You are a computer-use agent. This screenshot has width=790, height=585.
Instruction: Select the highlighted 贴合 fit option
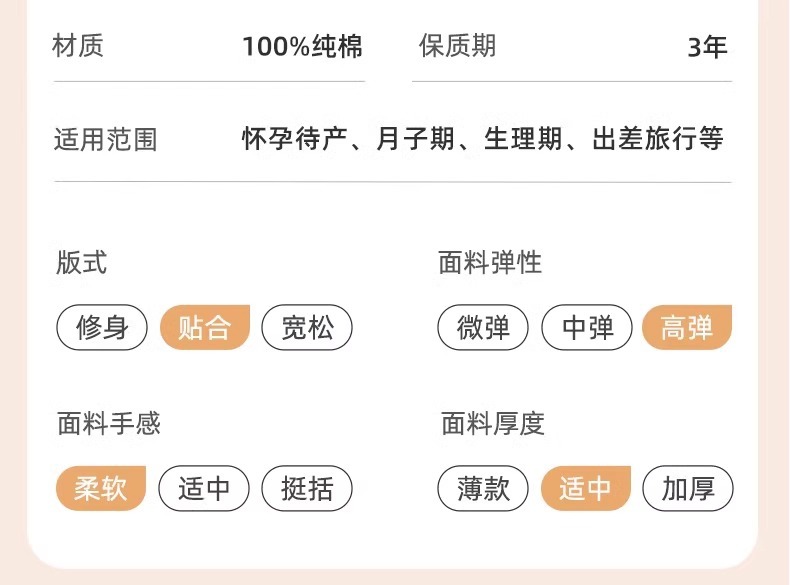click(204, 328)
